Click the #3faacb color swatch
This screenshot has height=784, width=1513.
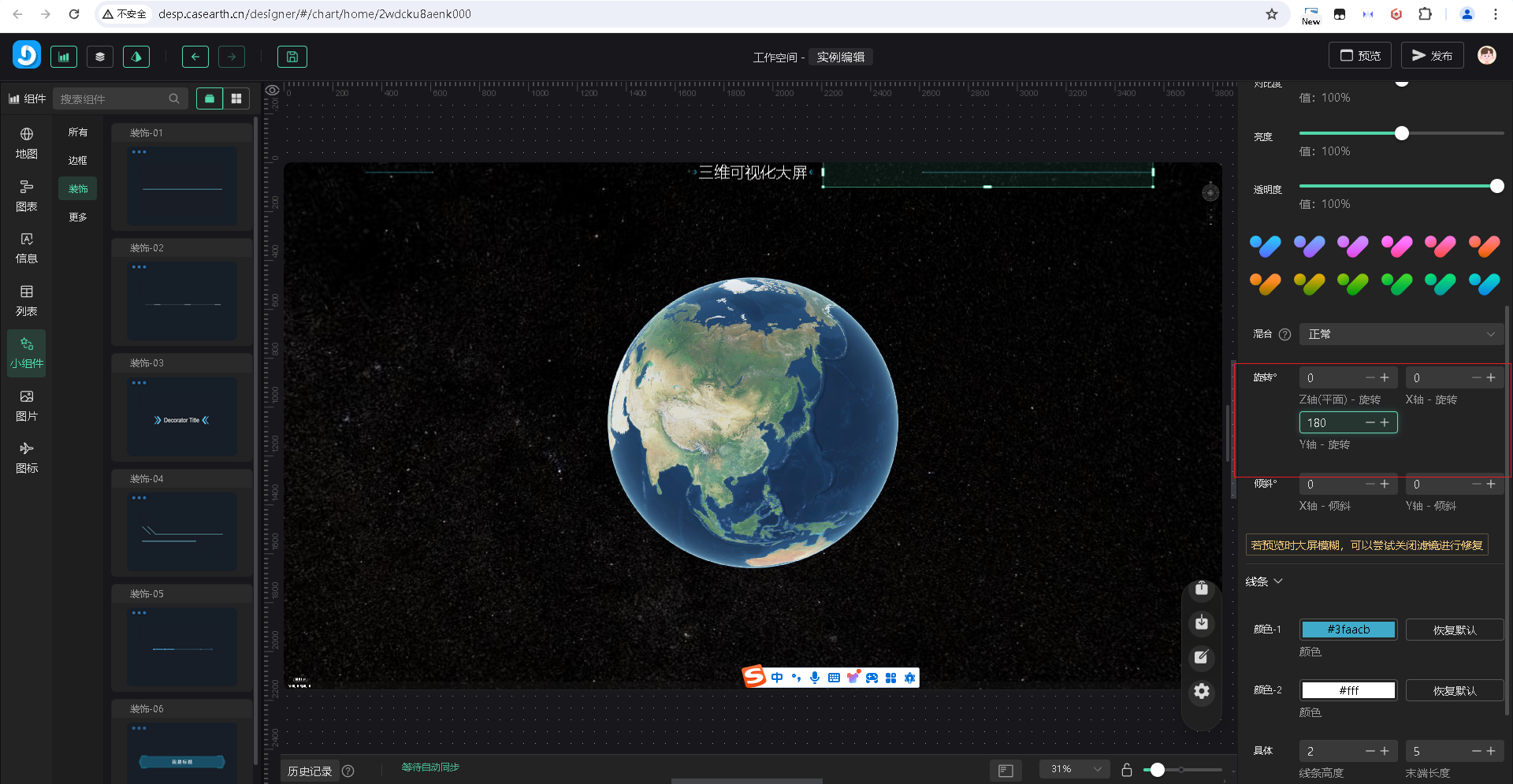pos(1348,630)
